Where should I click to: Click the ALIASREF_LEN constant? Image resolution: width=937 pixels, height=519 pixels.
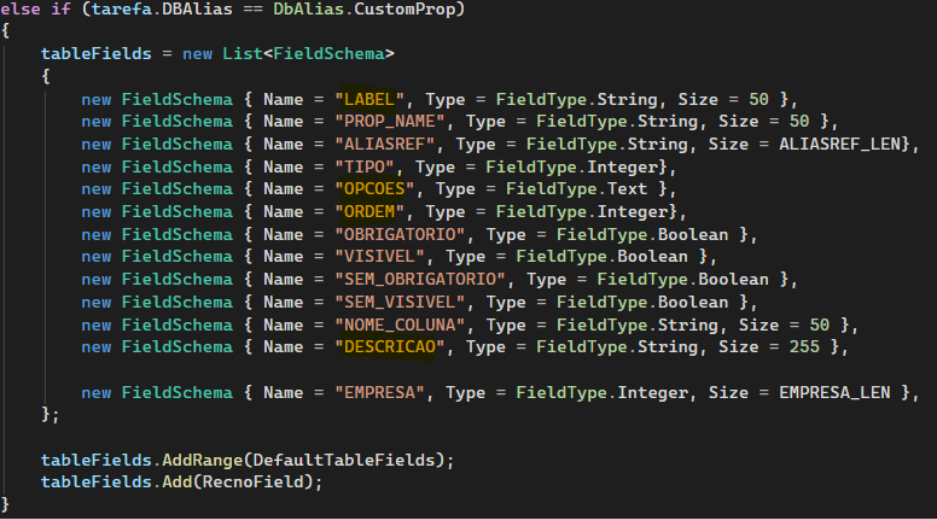[842, 144]
